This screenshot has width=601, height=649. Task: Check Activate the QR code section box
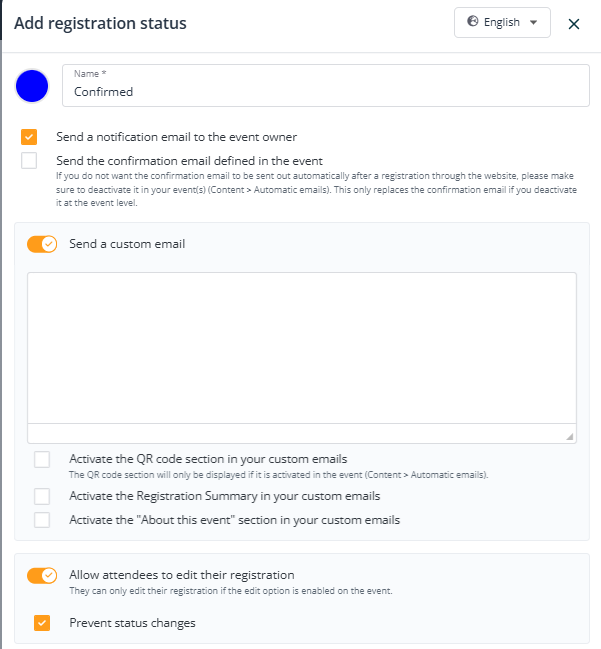42,459
